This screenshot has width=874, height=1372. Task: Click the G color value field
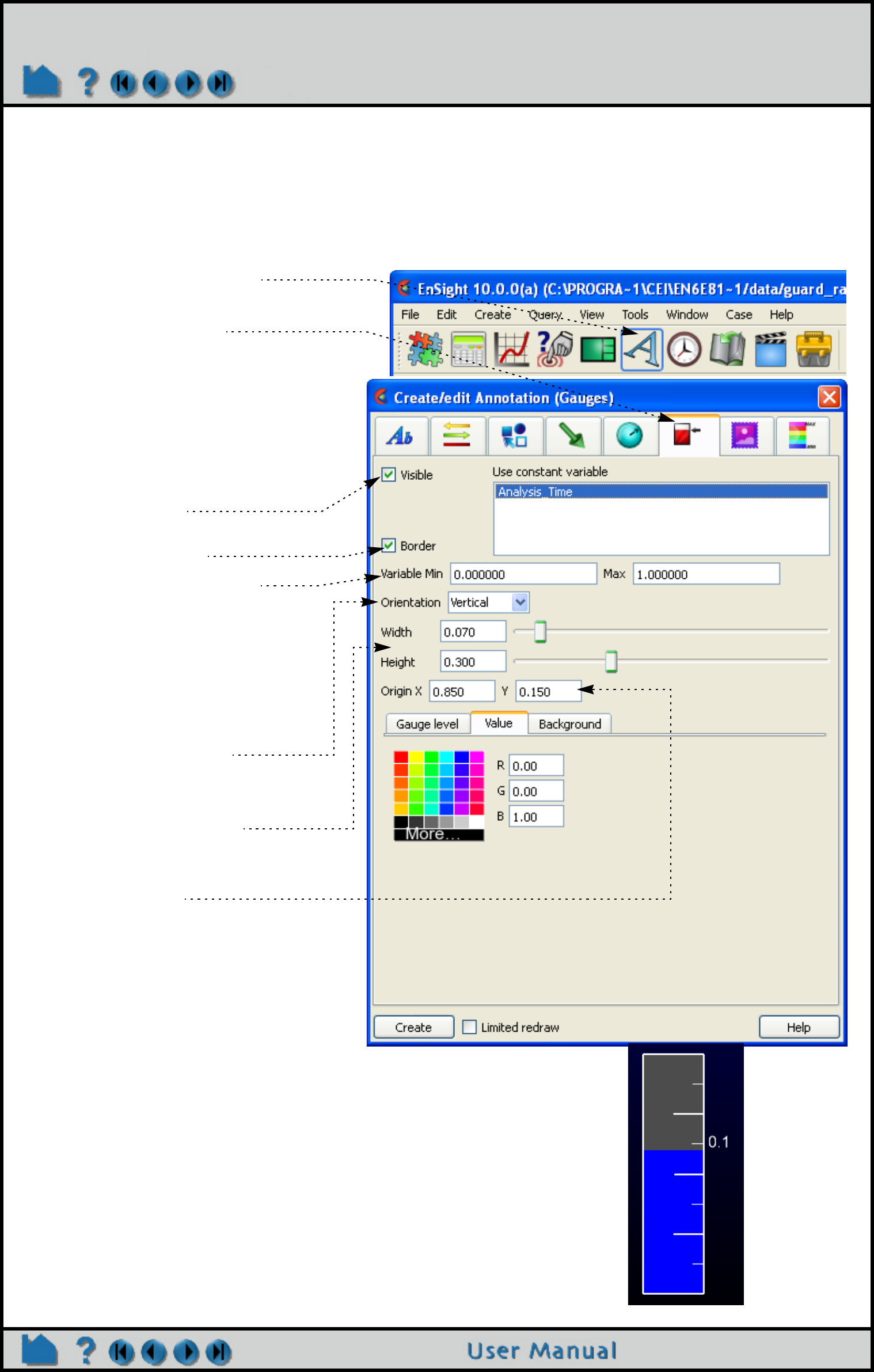pyautogui.click(x=536, y=791)
